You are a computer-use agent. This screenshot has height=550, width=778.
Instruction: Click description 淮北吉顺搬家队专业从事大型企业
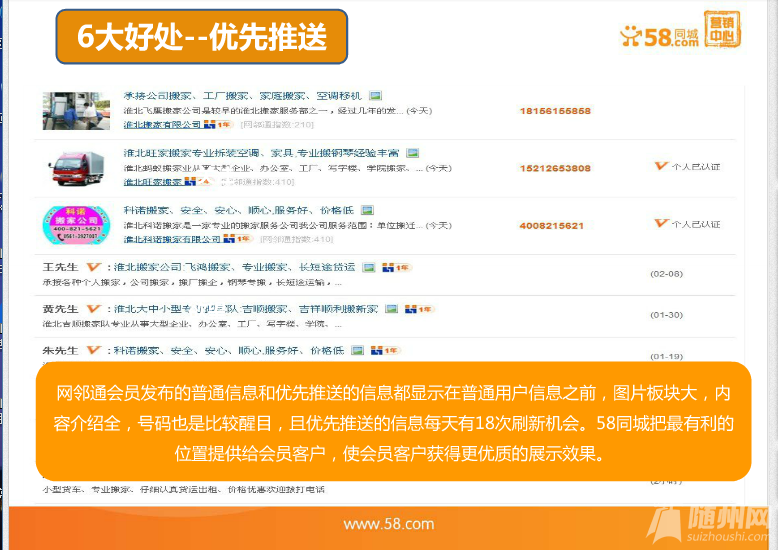[x=193, y=324]
